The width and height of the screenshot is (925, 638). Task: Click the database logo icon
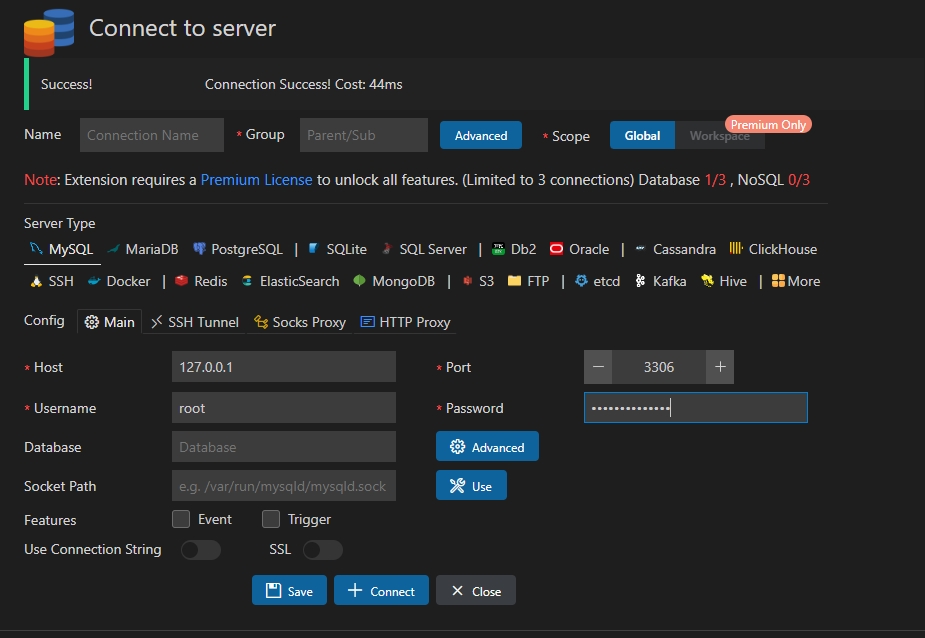click(49, 32)
